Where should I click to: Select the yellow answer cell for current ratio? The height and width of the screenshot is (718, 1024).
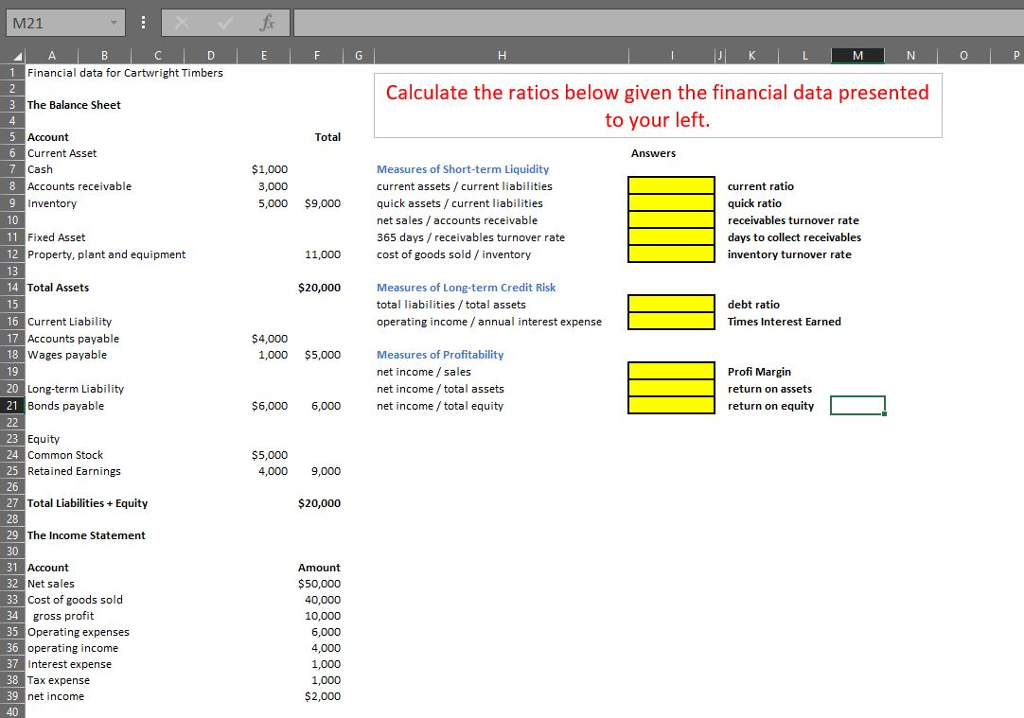coord(670,186)
